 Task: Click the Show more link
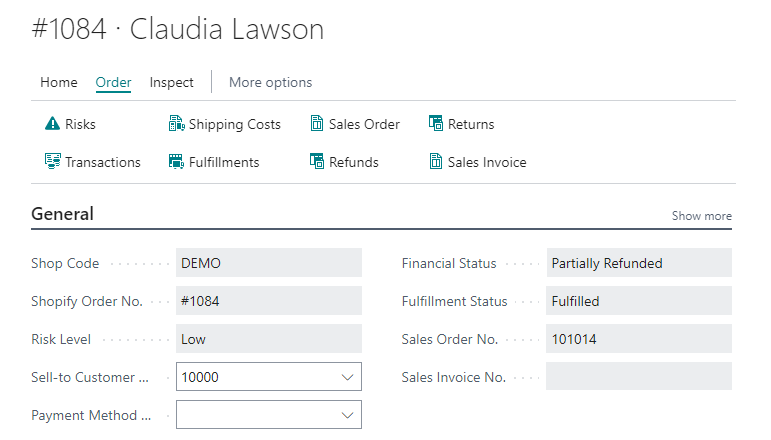point(701,216)
